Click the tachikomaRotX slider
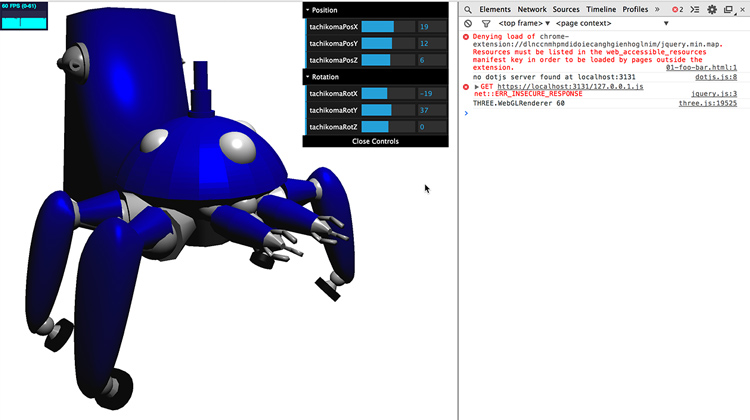 pyautogui.click(x=388, y=94)
